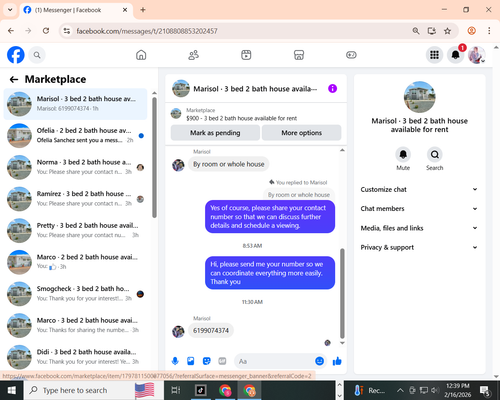Click the chat header house avatar
The image size is (500, 400).
(181, 88)
